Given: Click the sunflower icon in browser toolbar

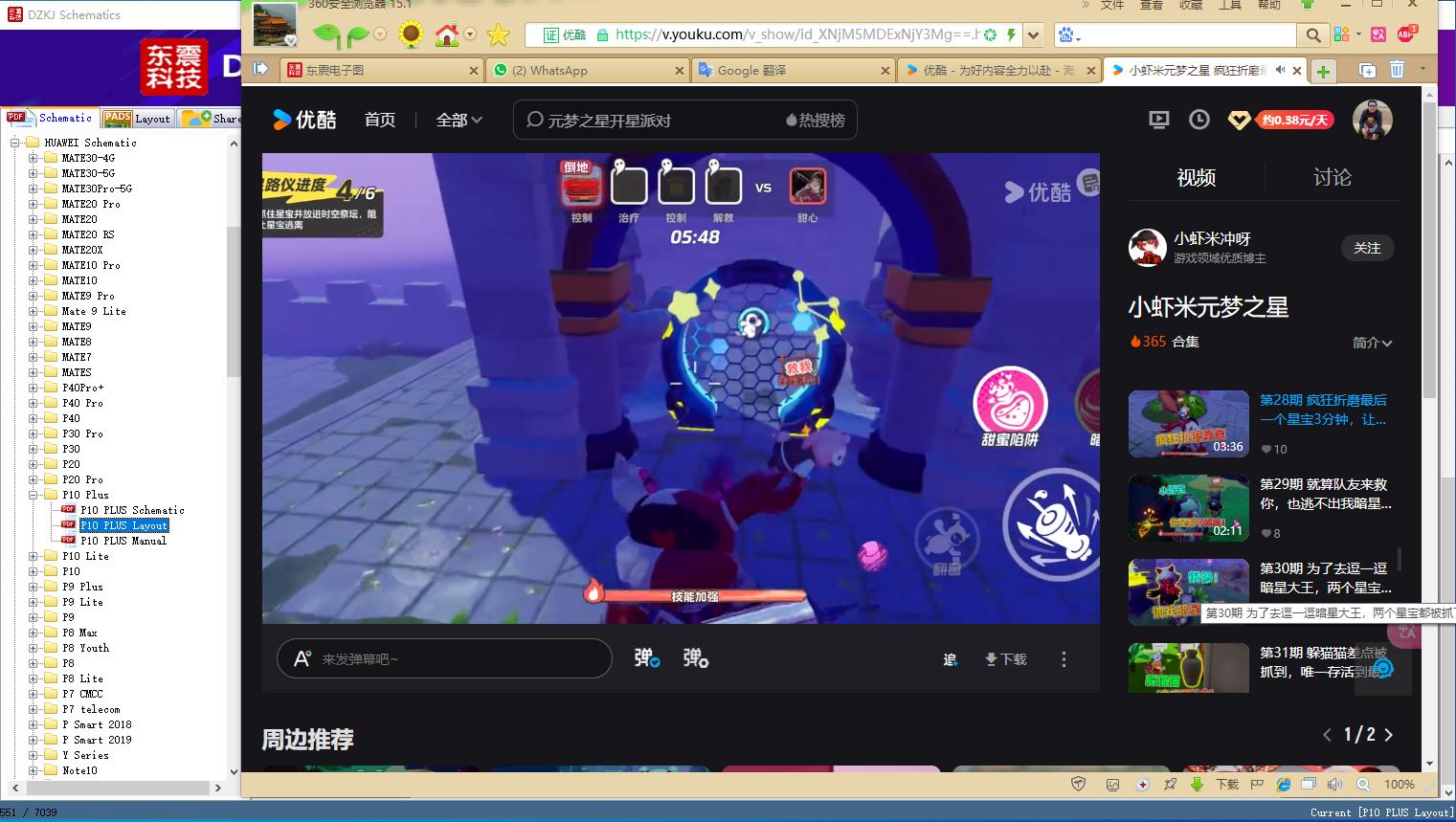Looking at the screenshot, I should click(411, 35).
